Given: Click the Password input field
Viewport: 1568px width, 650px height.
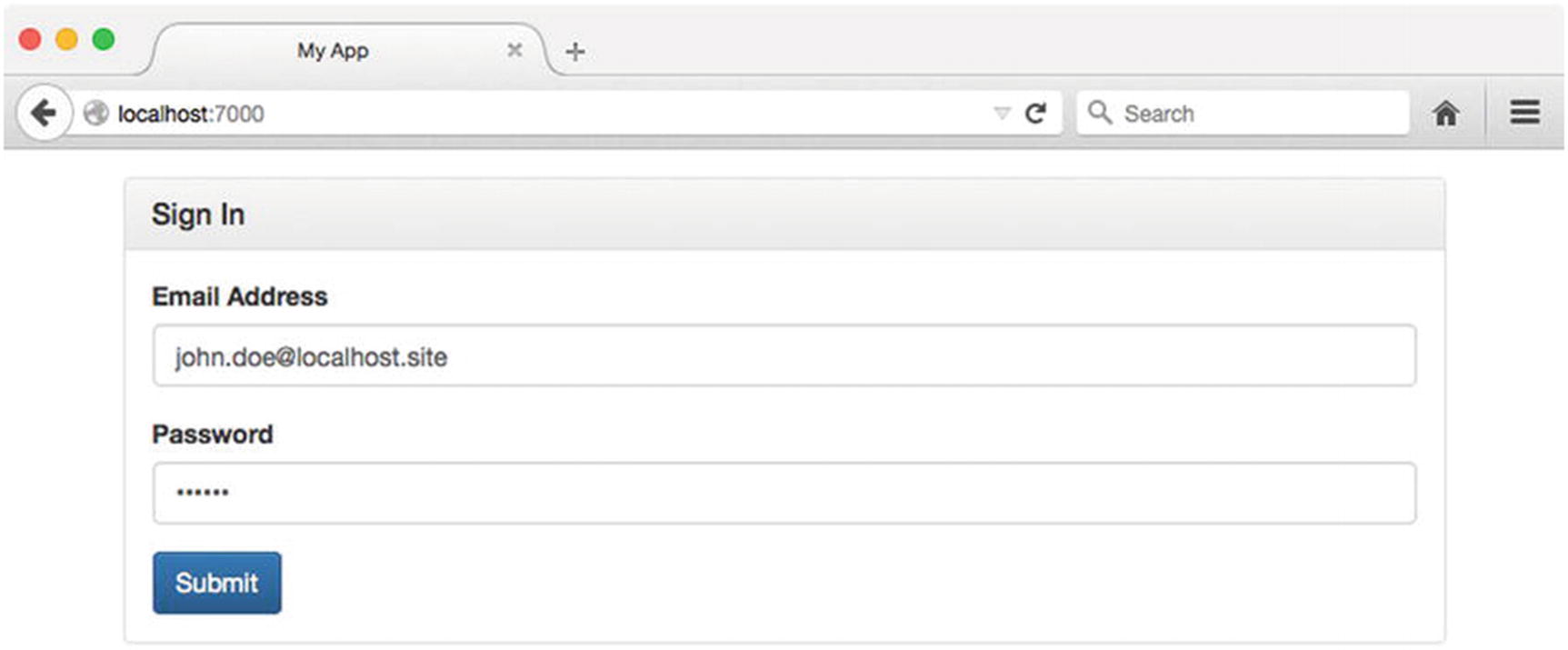Looking at the screenshot, I should pyautogui.click(x=784, y=494).
